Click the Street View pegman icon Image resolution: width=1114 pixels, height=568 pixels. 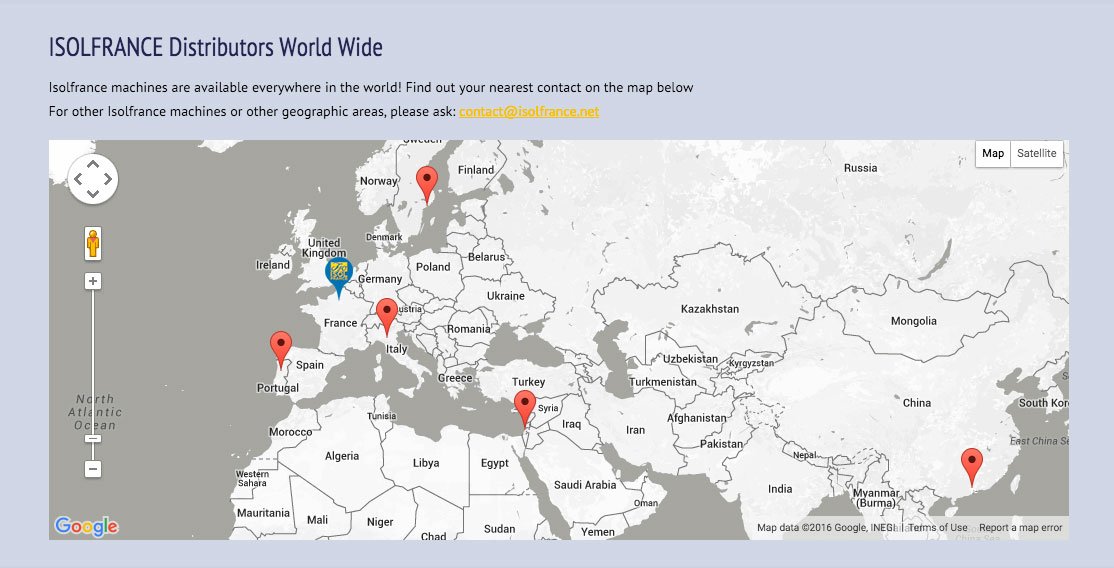pos(93,243)
